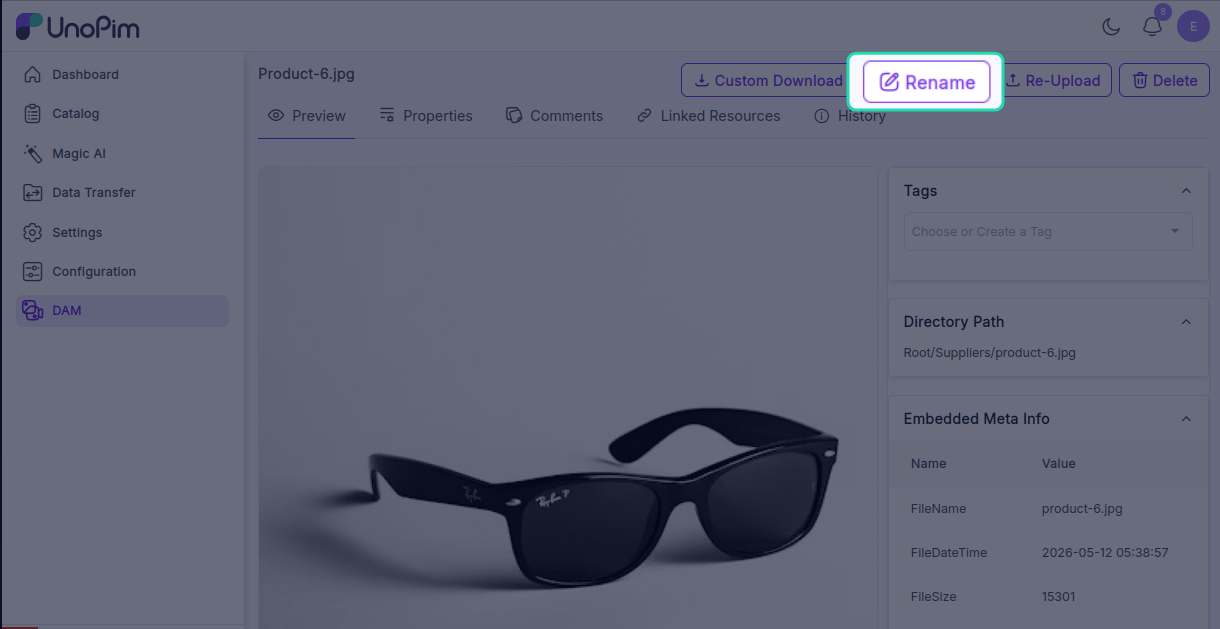
Task: Click the Rename button
Action: pyautogui.click(x=926, y=82)
